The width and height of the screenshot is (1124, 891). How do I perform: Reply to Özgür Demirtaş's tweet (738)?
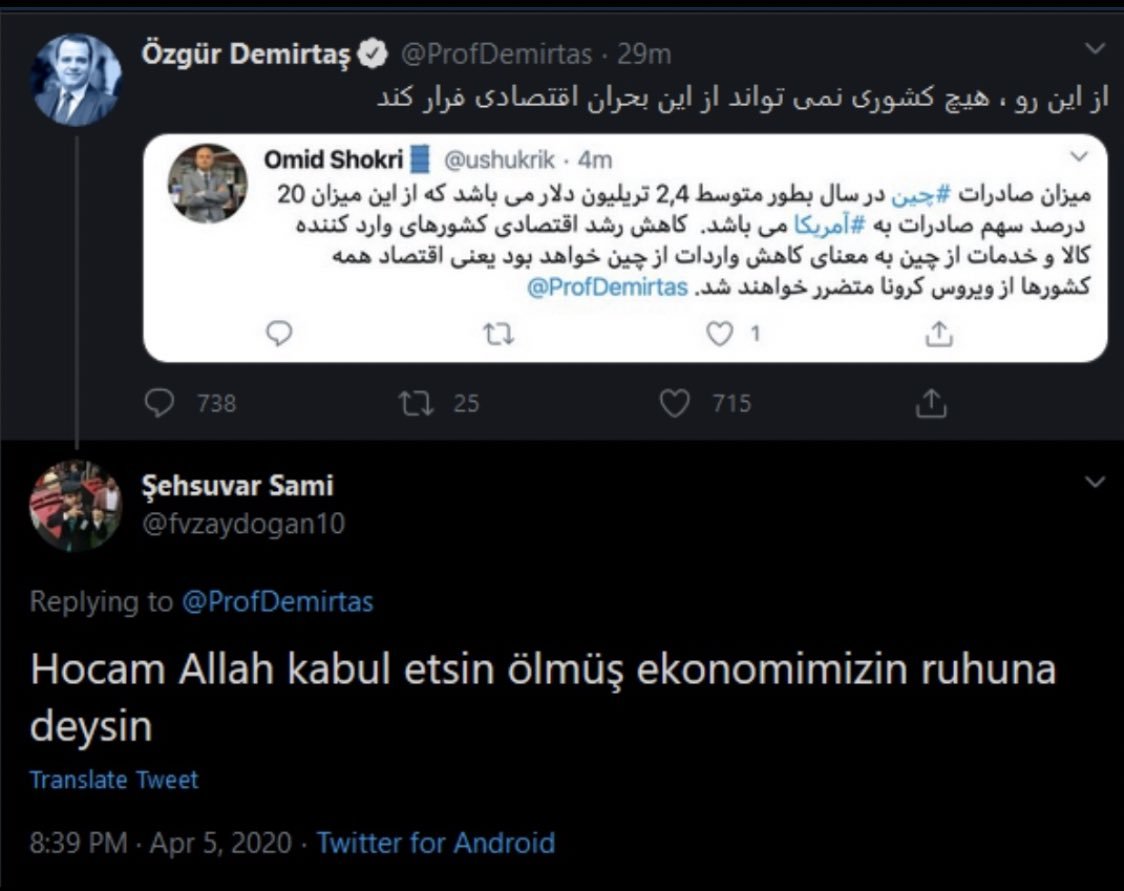160,403
